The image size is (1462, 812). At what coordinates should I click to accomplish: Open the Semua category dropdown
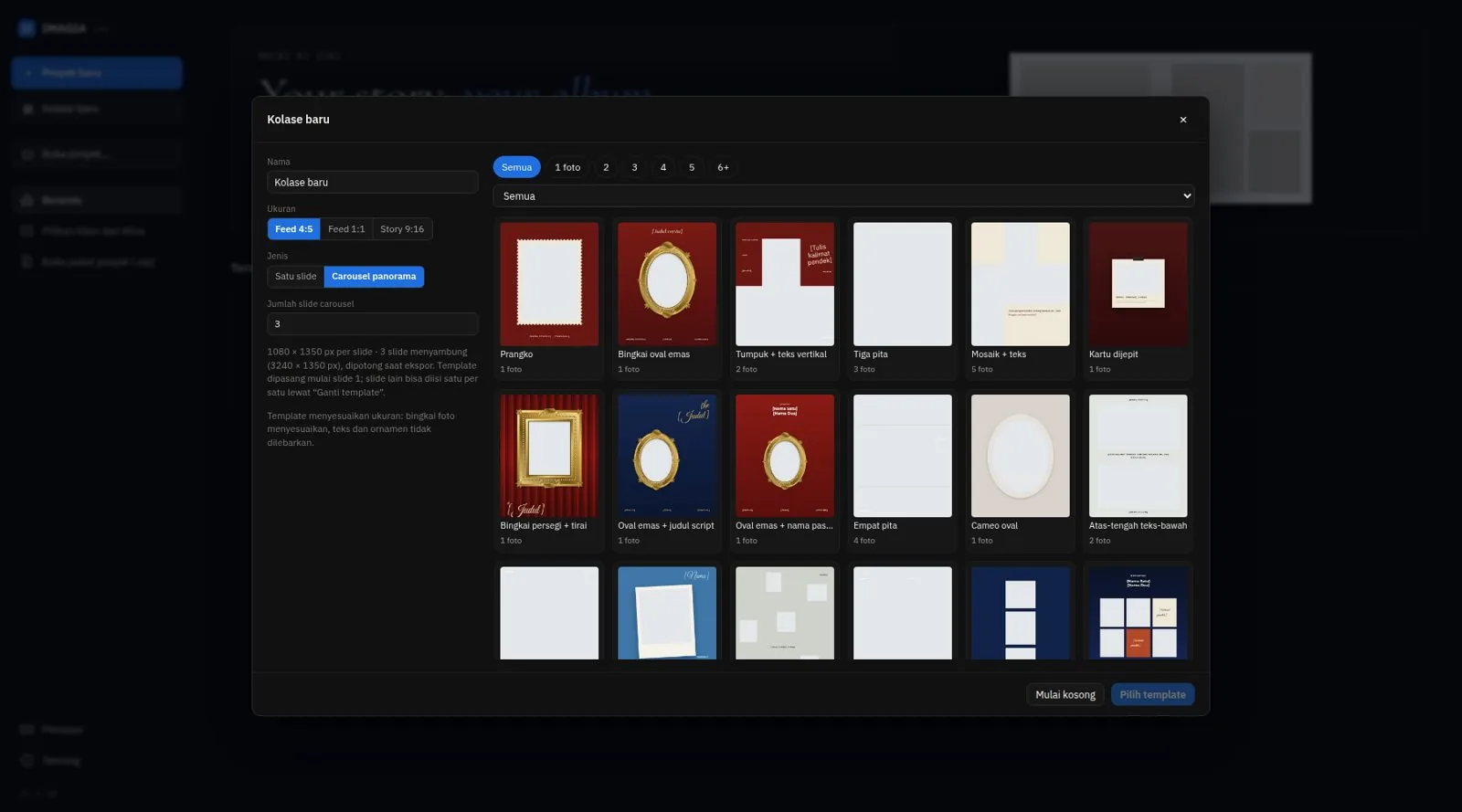(843, 196)
